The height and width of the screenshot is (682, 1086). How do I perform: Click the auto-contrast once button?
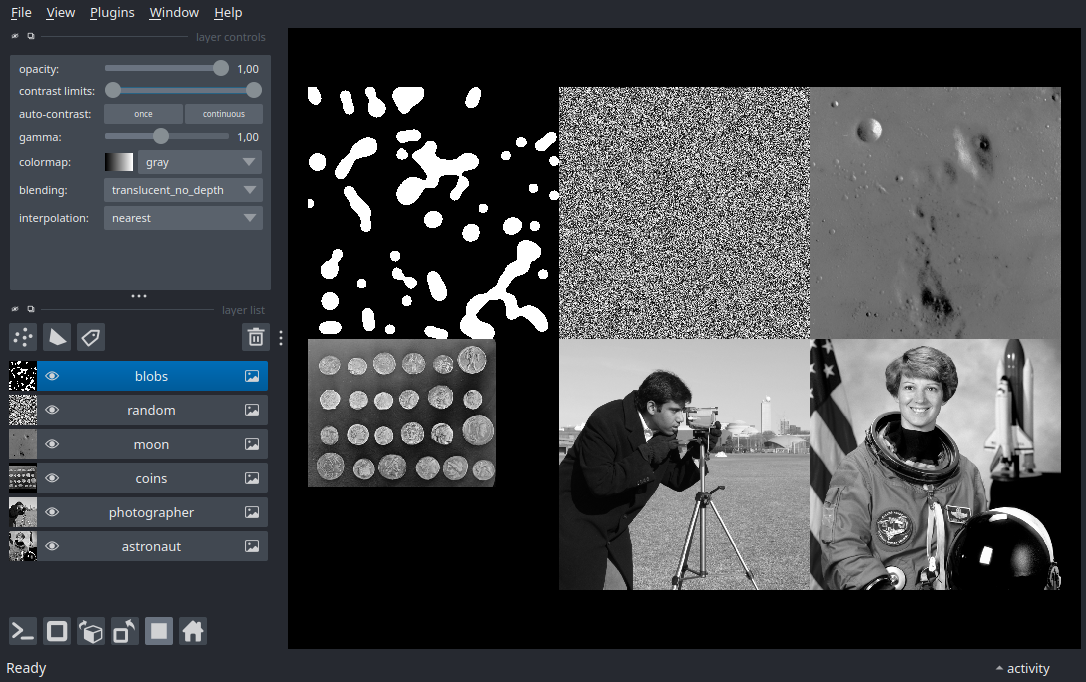(143, 114)
